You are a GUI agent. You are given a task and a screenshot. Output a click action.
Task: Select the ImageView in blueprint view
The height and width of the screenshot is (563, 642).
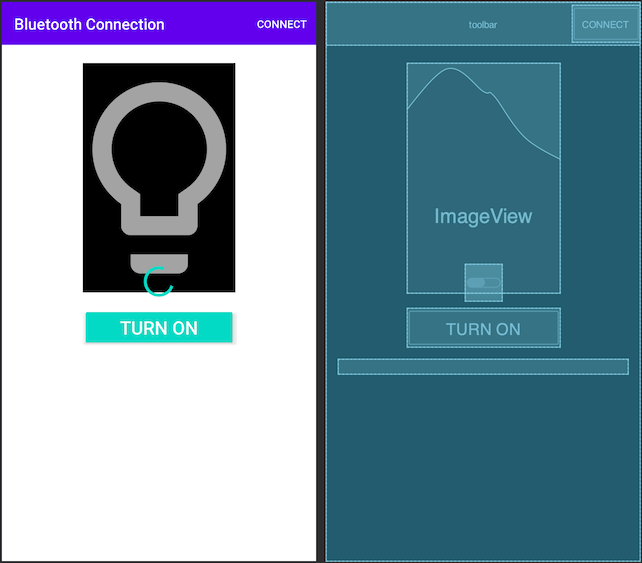484,178
